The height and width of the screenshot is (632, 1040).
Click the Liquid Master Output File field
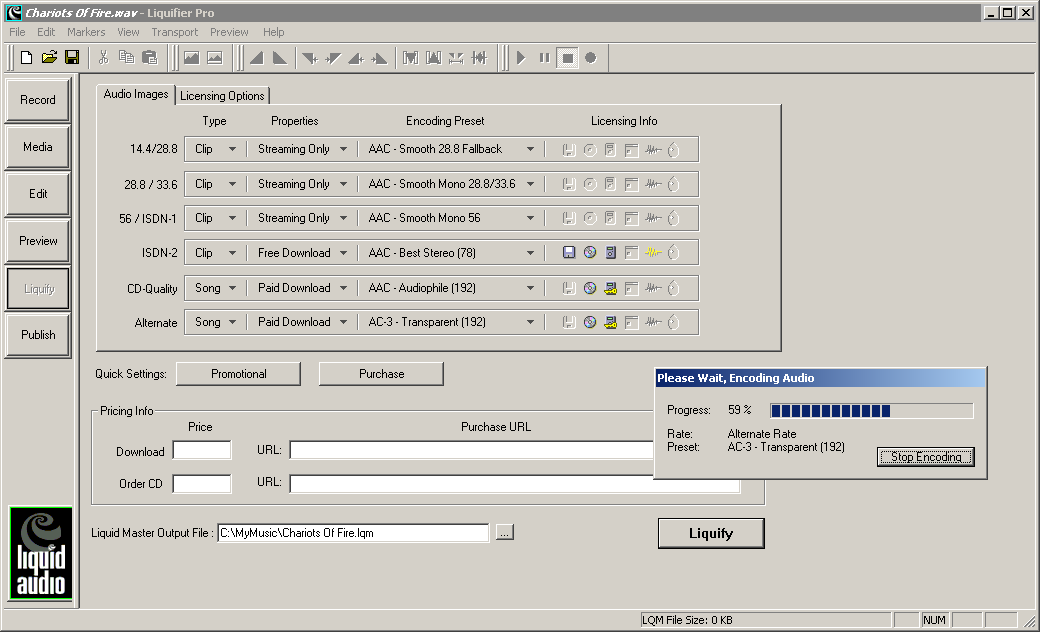(354, 533)
